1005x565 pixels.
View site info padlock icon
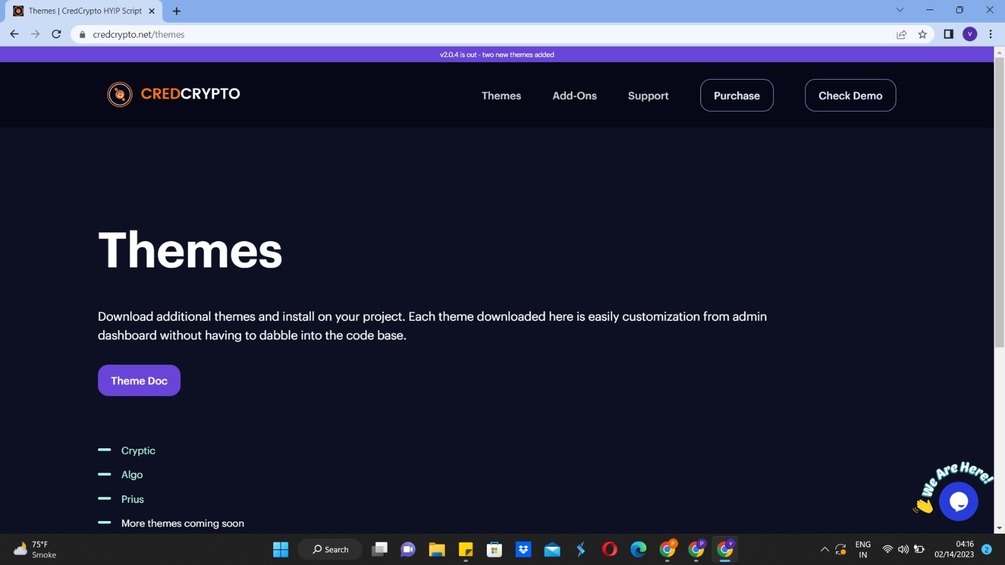pyautogui.click(x=82, y=35)
